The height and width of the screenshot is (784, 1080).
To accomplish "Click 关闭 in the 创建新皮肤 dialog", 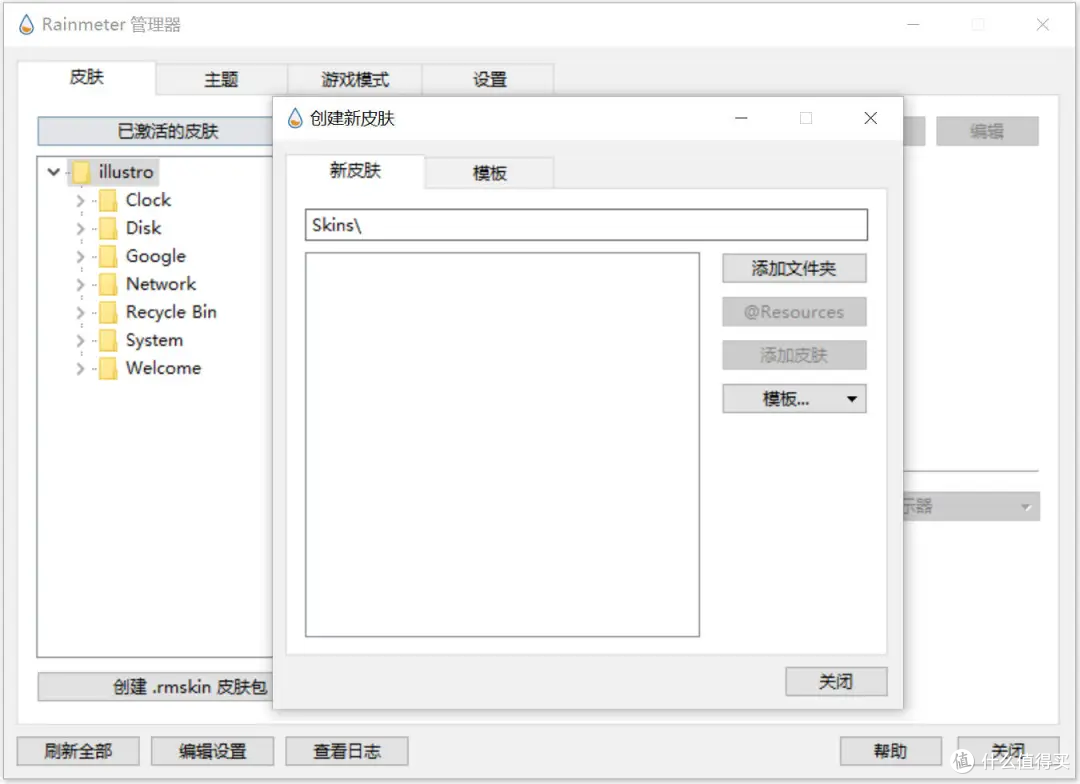I will 836,681.
